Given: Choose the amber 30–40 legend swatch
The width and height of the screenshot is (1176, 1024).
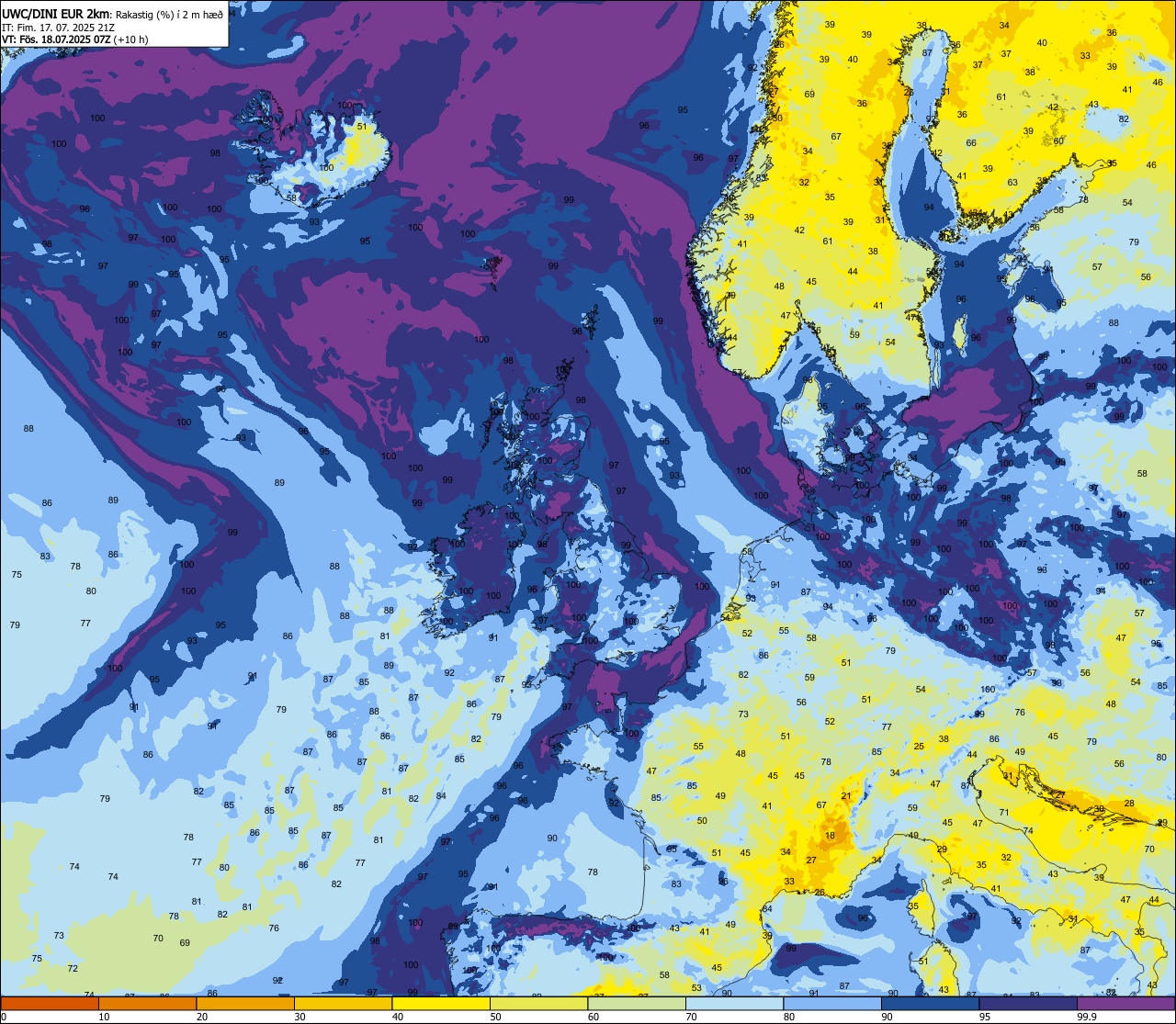Looking at the screenshot, I should (343, 1003).
